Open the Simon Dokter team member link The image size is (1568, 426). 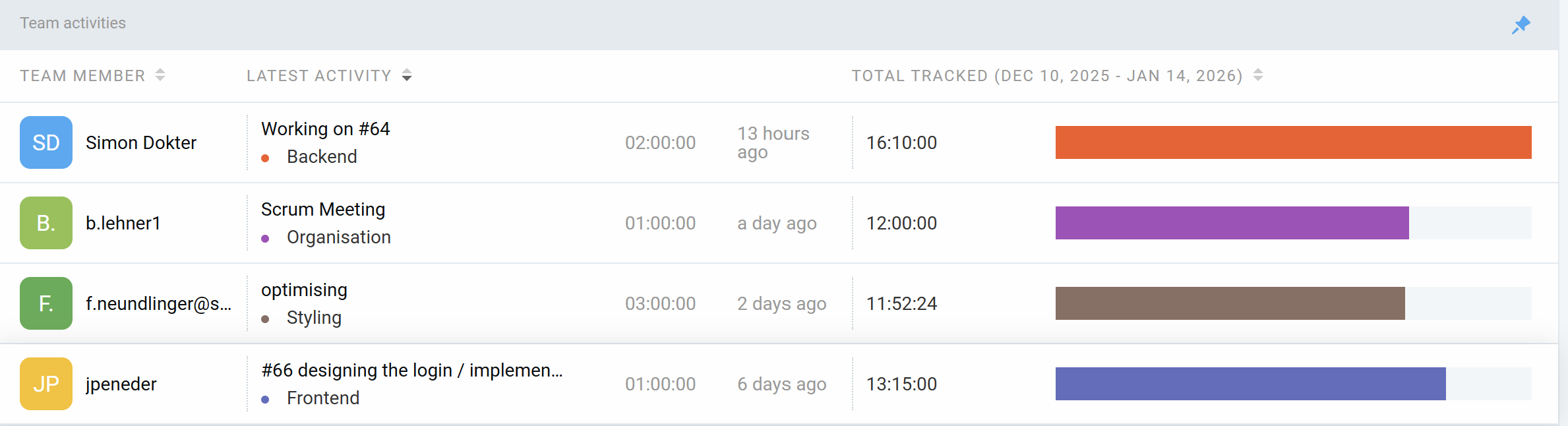coord(141,142)
